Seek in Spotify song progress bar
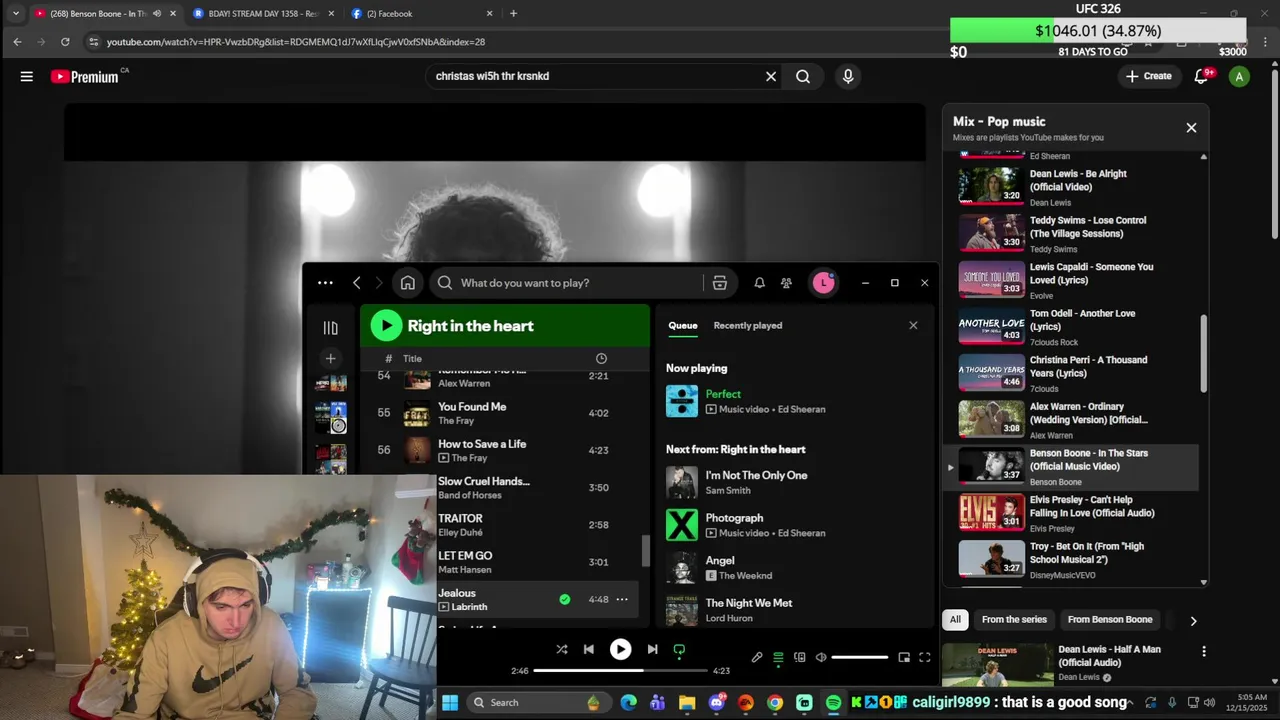Image resolution: width=1280 pixels, height=720 pixels. pos(620,671)
